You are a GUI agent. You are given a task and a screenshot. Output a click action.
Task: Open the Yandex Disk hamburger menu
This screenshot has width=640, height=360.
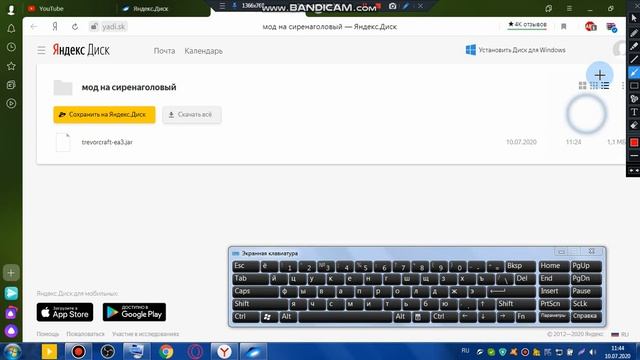point(41,50)
